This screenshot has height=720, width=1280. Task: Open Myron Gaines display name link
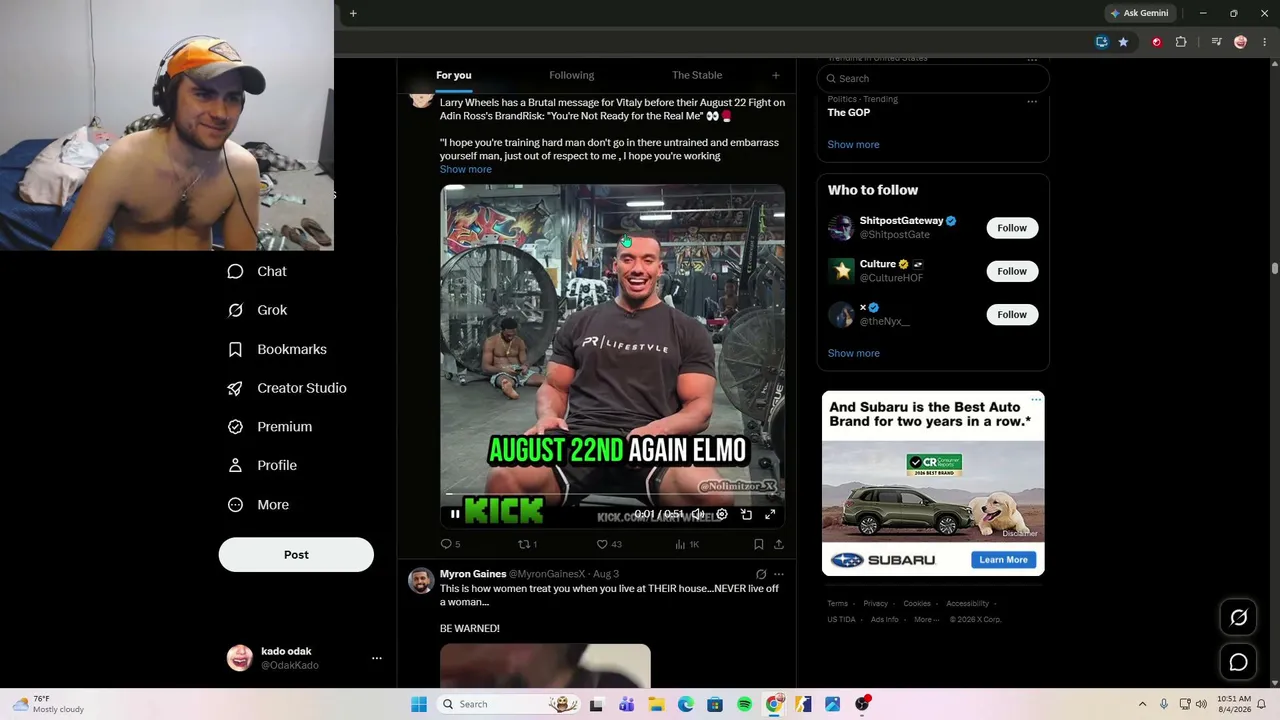click(x=473, y=574)
